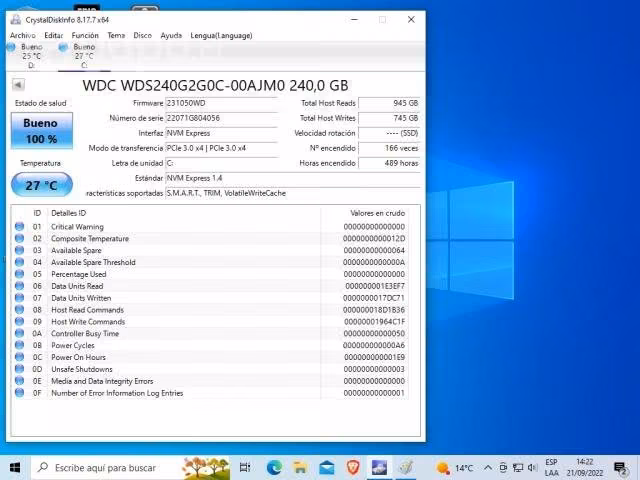
Task: Click the status dot for Power Cycles
Action: click(19, 345)
